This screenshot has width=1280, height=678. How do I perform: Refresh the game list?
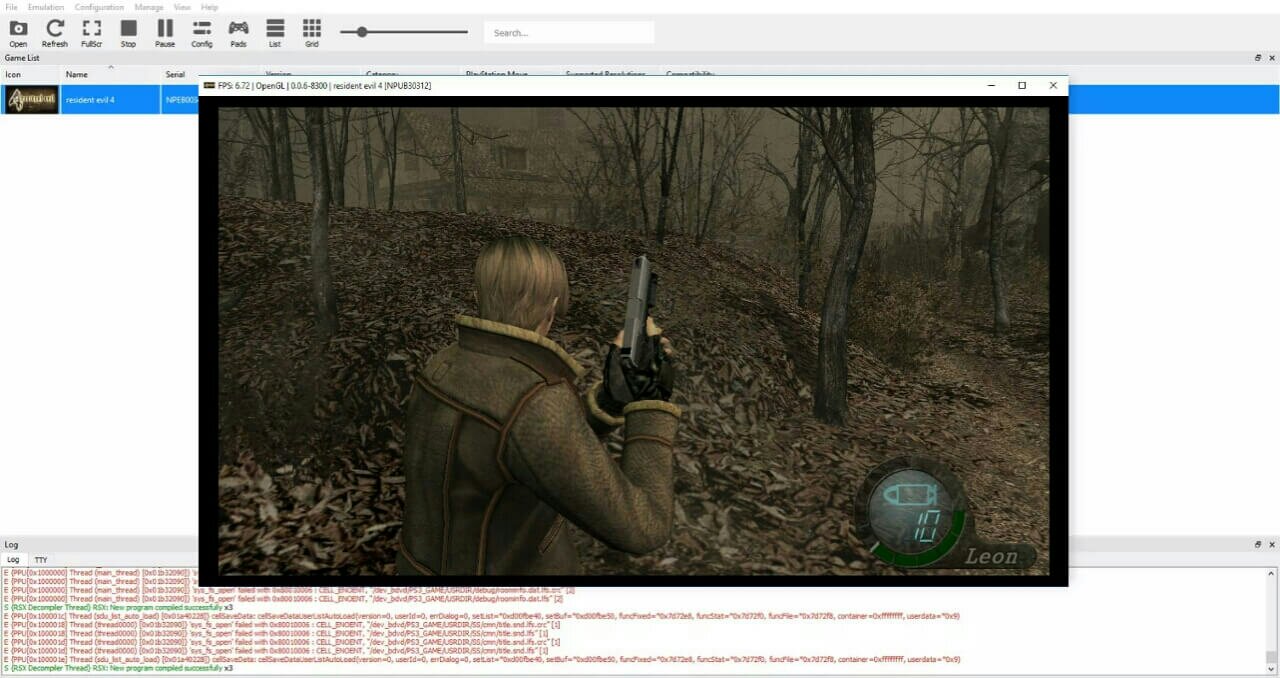[x=55, y=33]
